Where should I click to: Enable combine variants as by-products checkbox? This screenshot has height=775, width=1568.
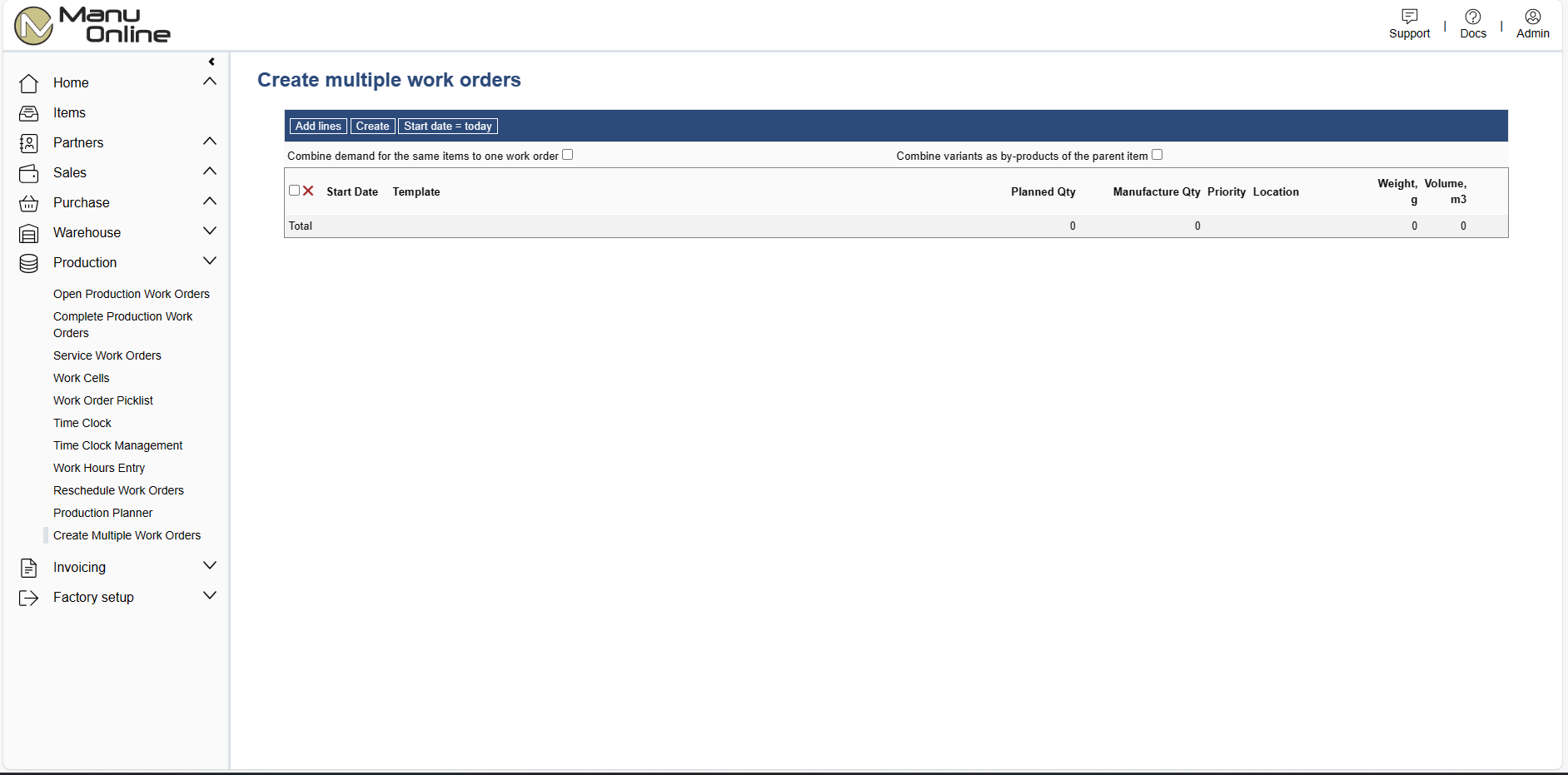click(1157, 155)
